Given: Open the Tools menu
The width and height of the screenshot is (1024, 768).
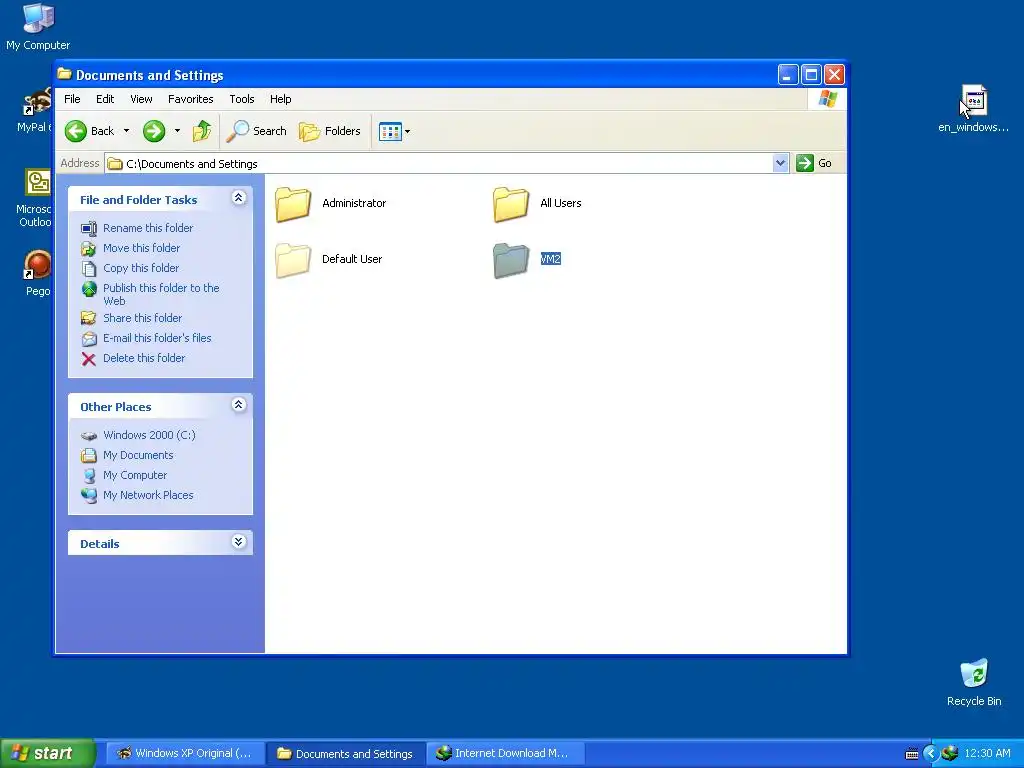Looking at the screenshot, I should [x=242, y=99].
